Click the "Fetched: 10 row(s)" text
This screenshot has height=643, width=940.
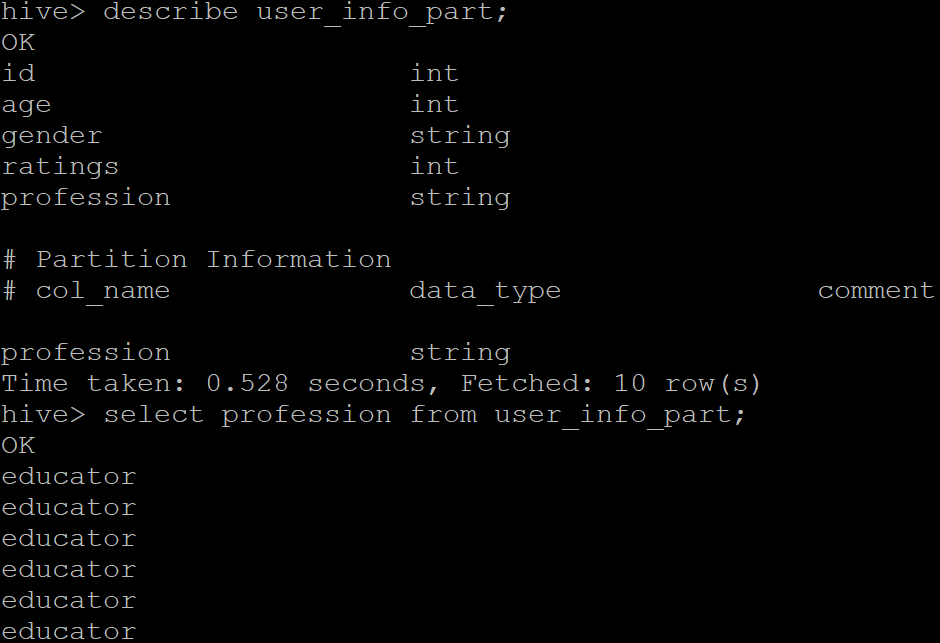[611, 384]
